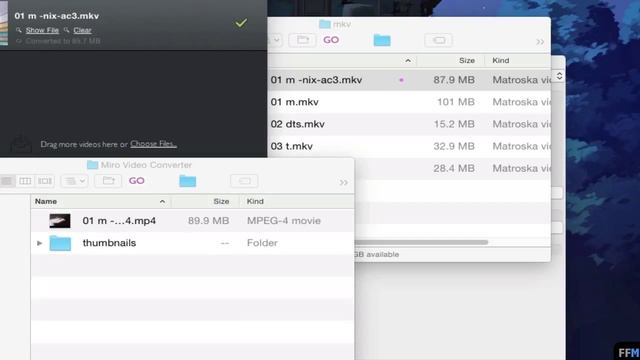Click the 28.4 MB size cell
The height and width of the screenshot is (360, 640).
click(x=454, y=168)
